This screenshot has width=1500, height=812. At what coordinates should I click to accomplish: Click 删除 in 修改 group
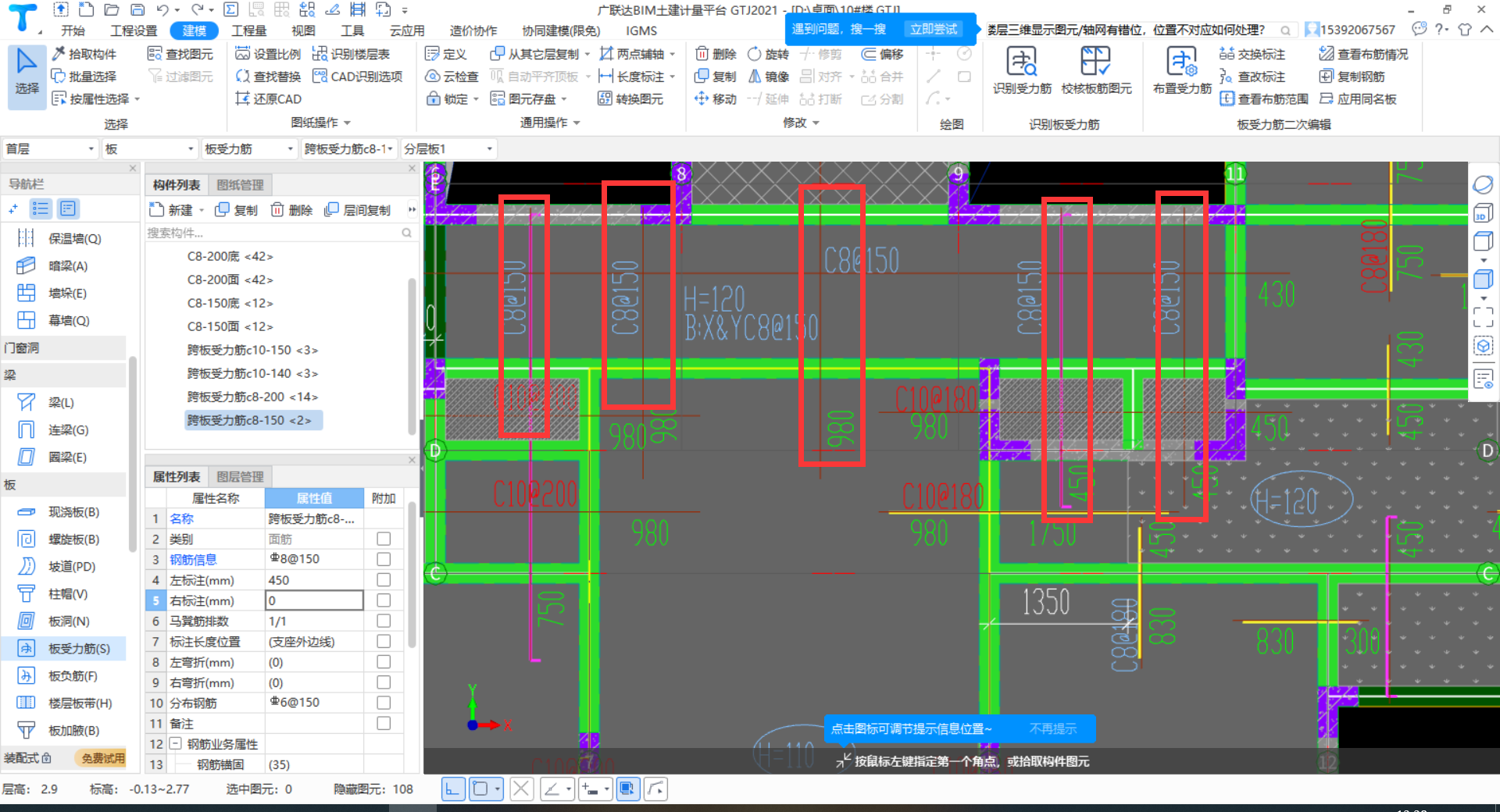click(716, 54)
